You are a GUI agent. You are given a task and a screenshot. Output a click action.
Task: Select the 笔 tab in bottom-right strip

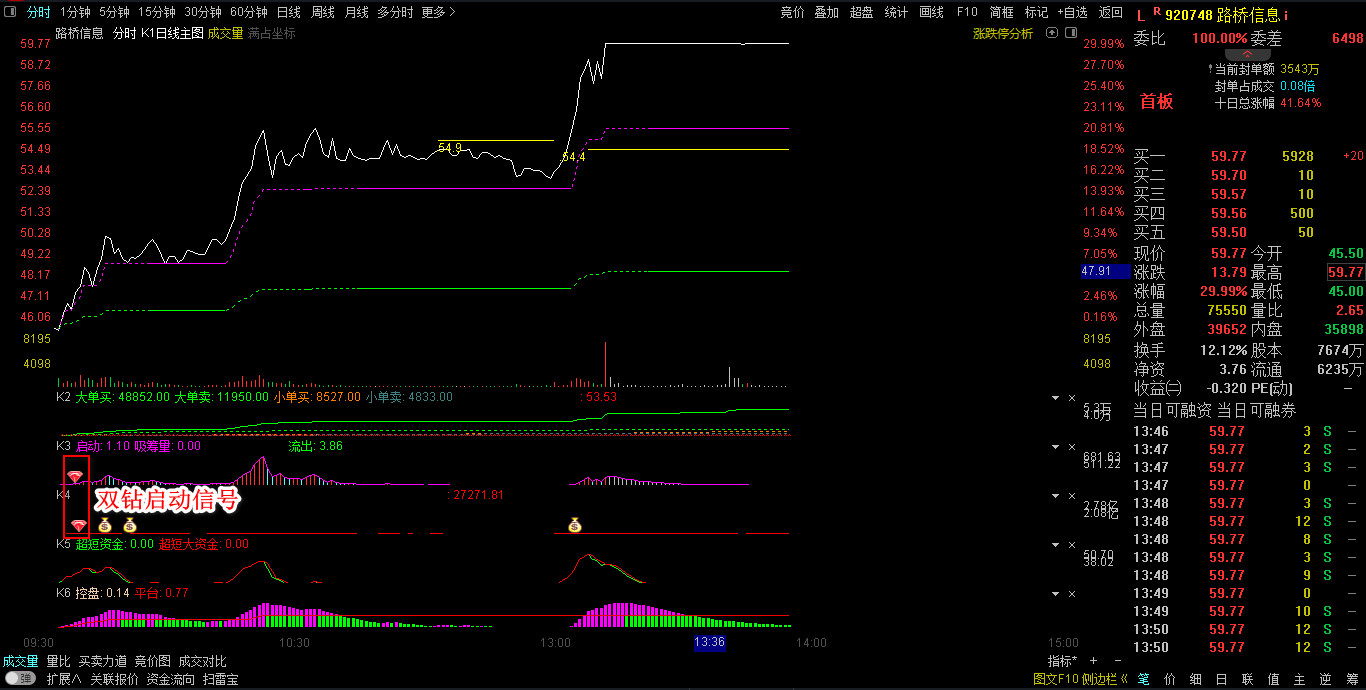[1144, 679]
